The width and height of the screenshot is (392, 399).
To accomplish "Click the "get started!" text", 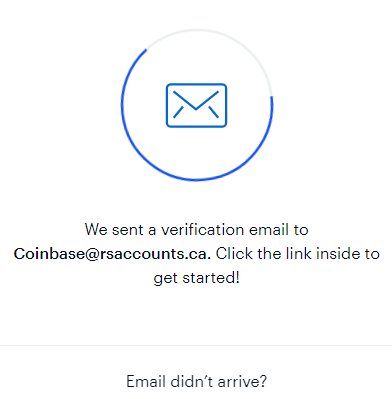I will coord(196,278).
